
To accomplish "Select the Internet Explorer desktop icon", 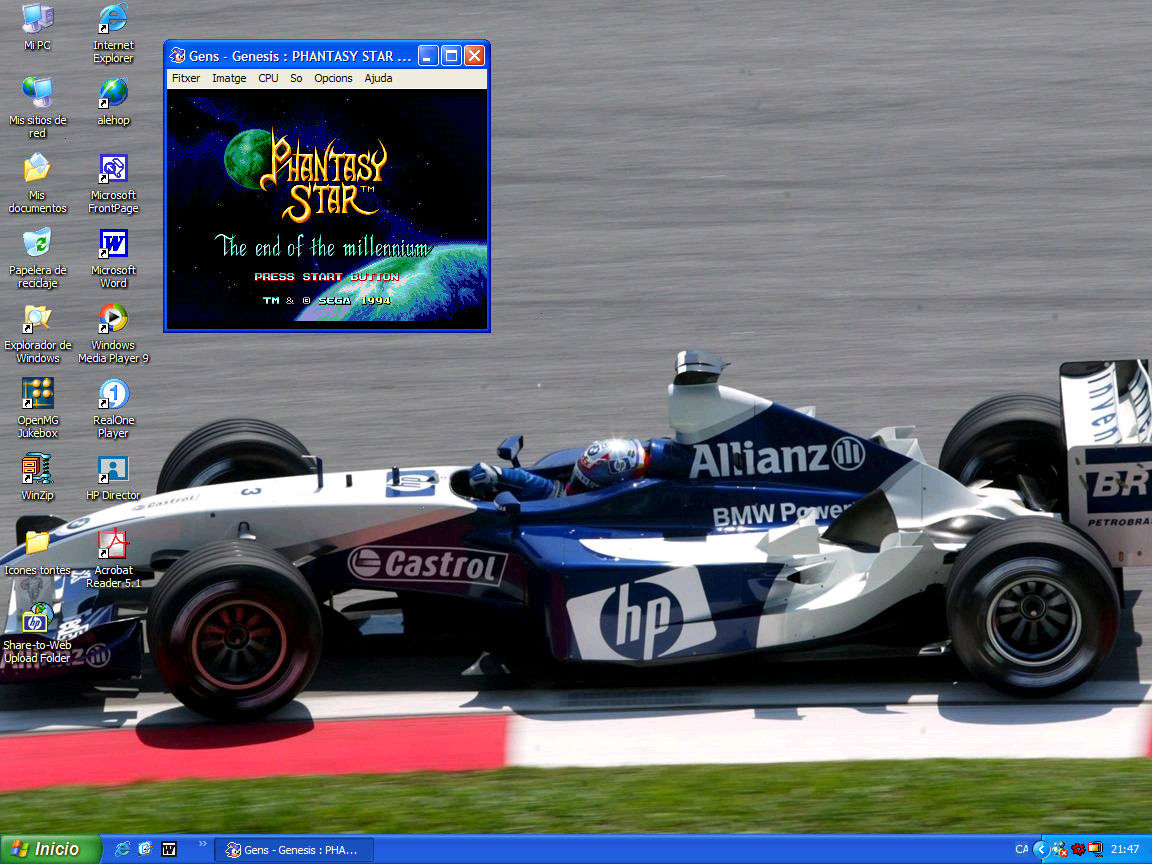I will click(x=113, y=34).
